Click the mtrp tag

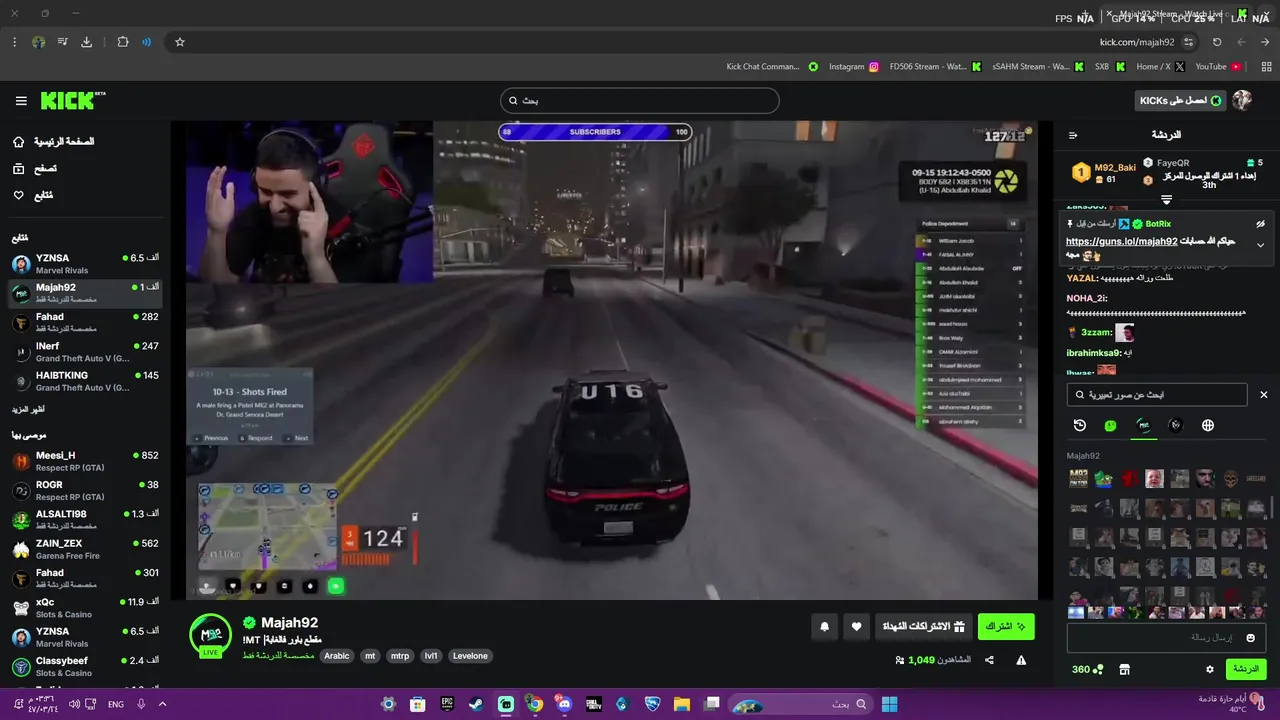(x=400, y=656)
